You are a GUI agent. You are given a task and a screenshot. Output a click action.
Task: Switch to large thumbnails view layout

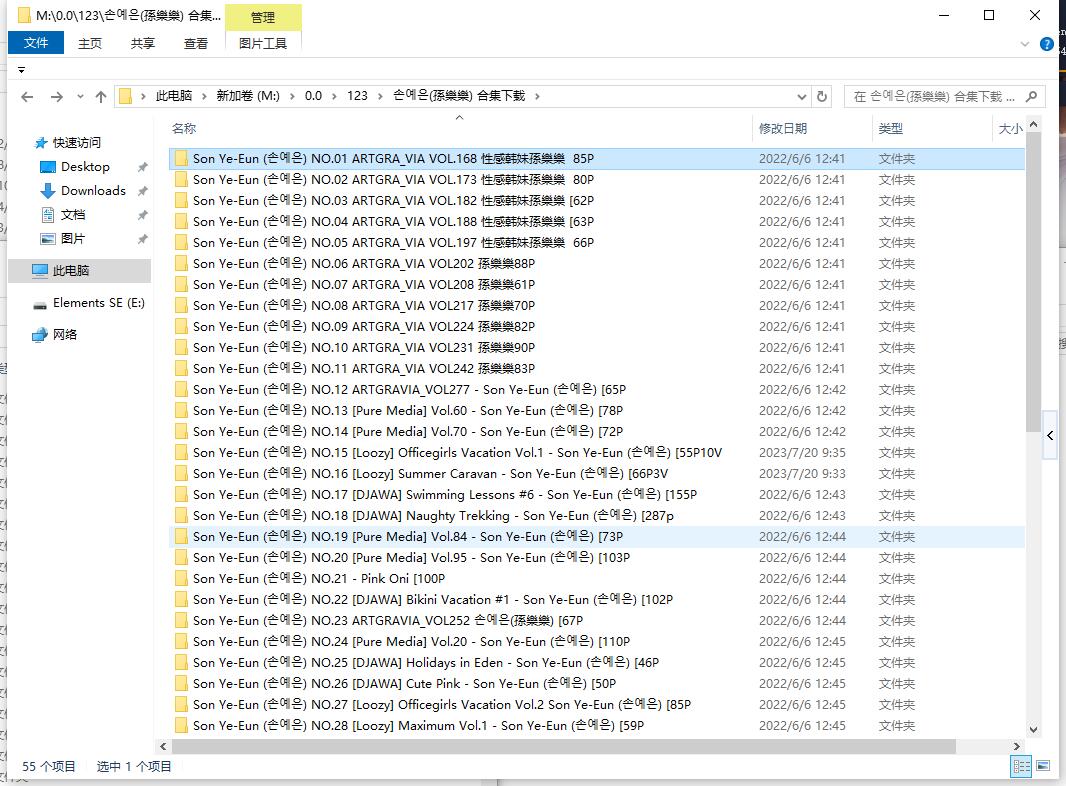[x=1043, y=766]
